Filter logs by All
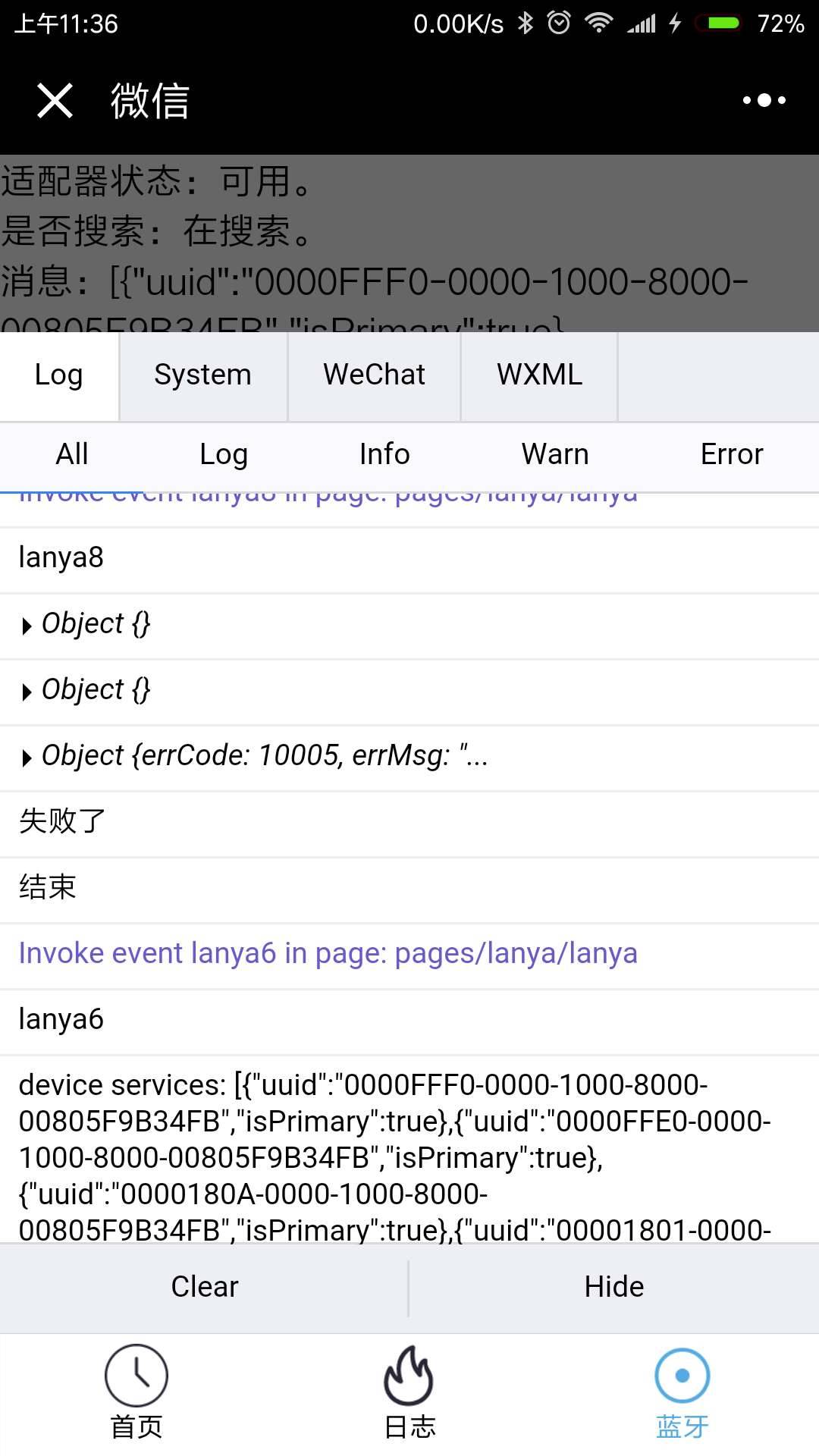The height and width of the screenshot is (1456, 819). [72, 455]
